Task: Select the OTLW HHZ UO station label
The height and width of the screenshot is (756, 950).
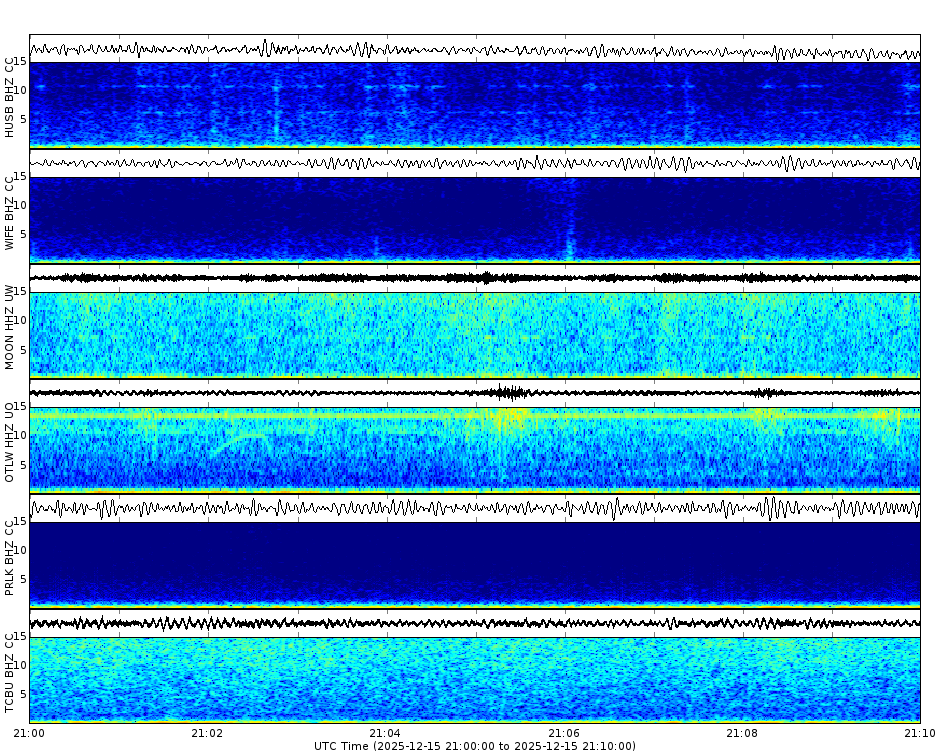Action: (x=10, y=442)
